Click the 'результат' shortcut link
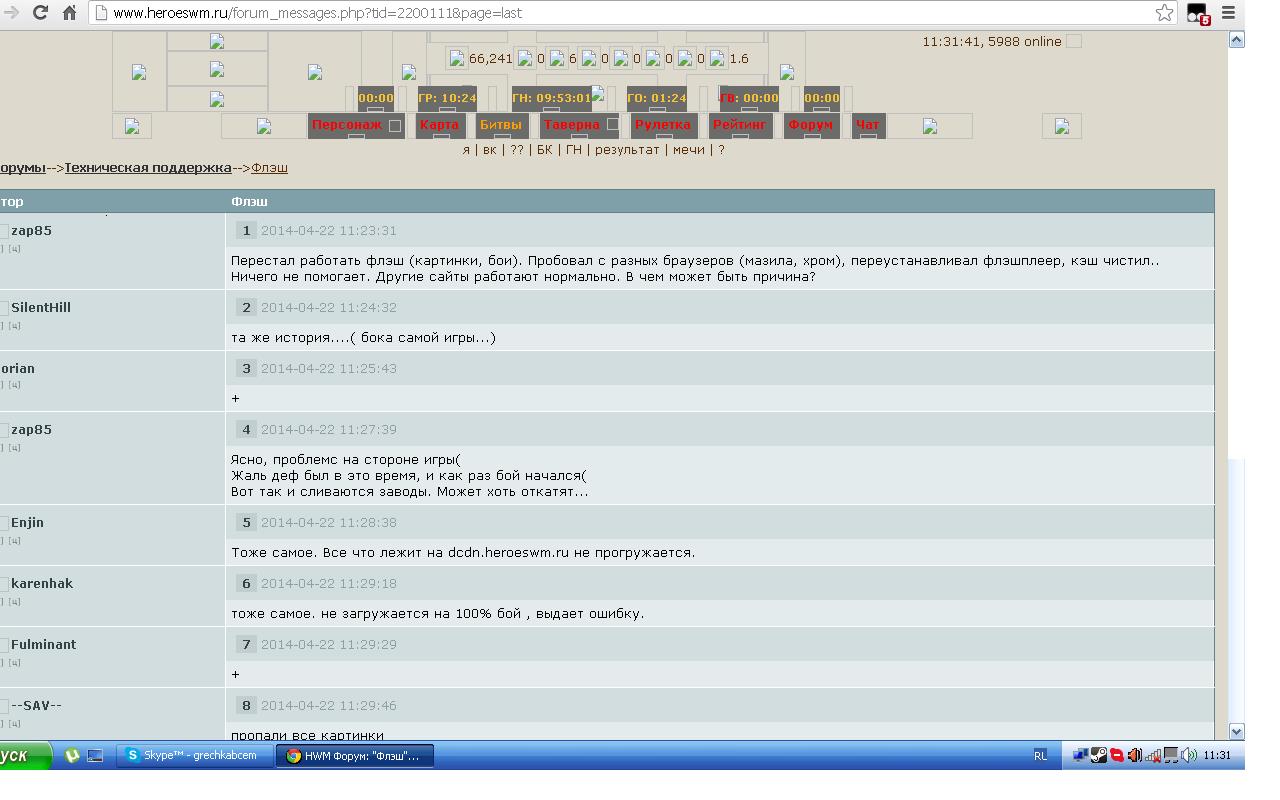This screenshot has height=800, width=1280. [x=627, y=150]
